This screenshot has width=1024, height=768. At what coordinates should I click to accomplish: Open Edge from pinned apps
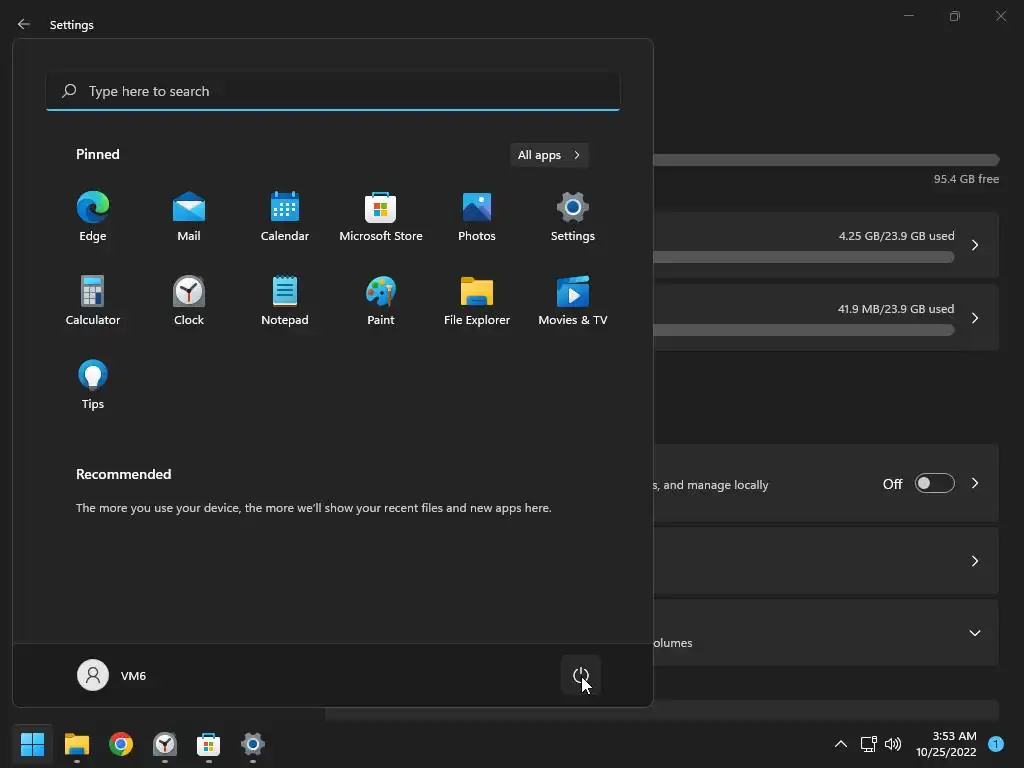[93, 217]
